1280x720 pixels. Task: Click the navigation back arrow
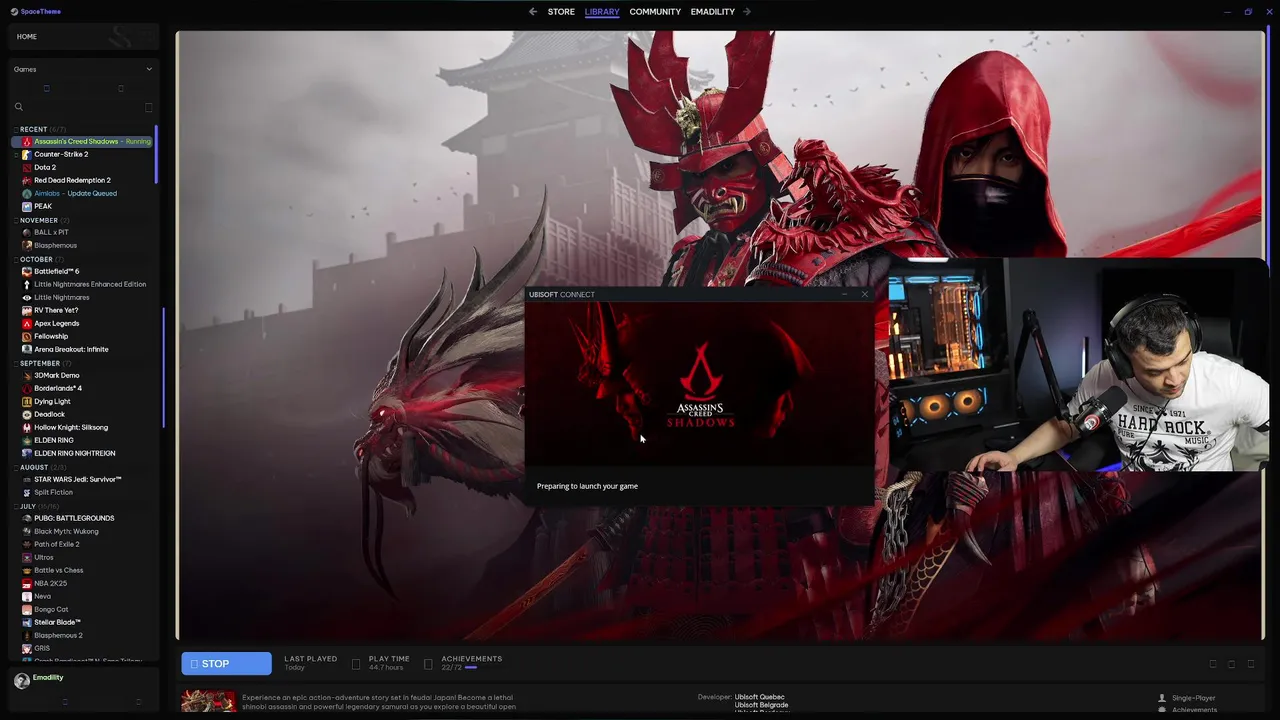point(533,12)
